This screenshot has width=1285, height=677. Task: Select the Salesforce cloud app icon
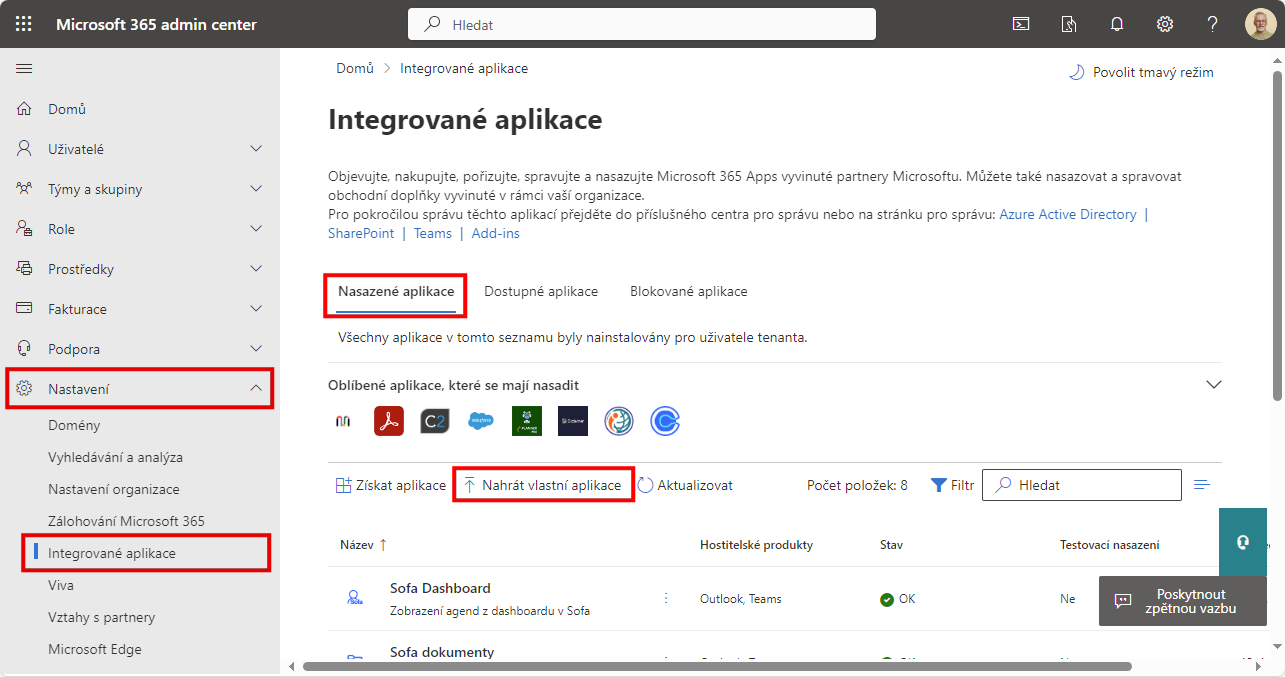click(x=481, y=422)
